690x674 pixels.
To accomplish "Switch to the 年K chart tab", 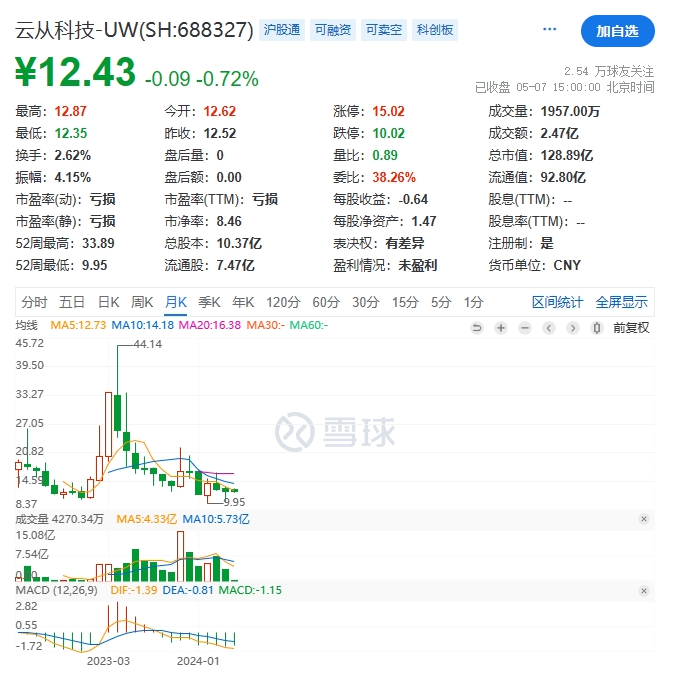I will [243, 302].
